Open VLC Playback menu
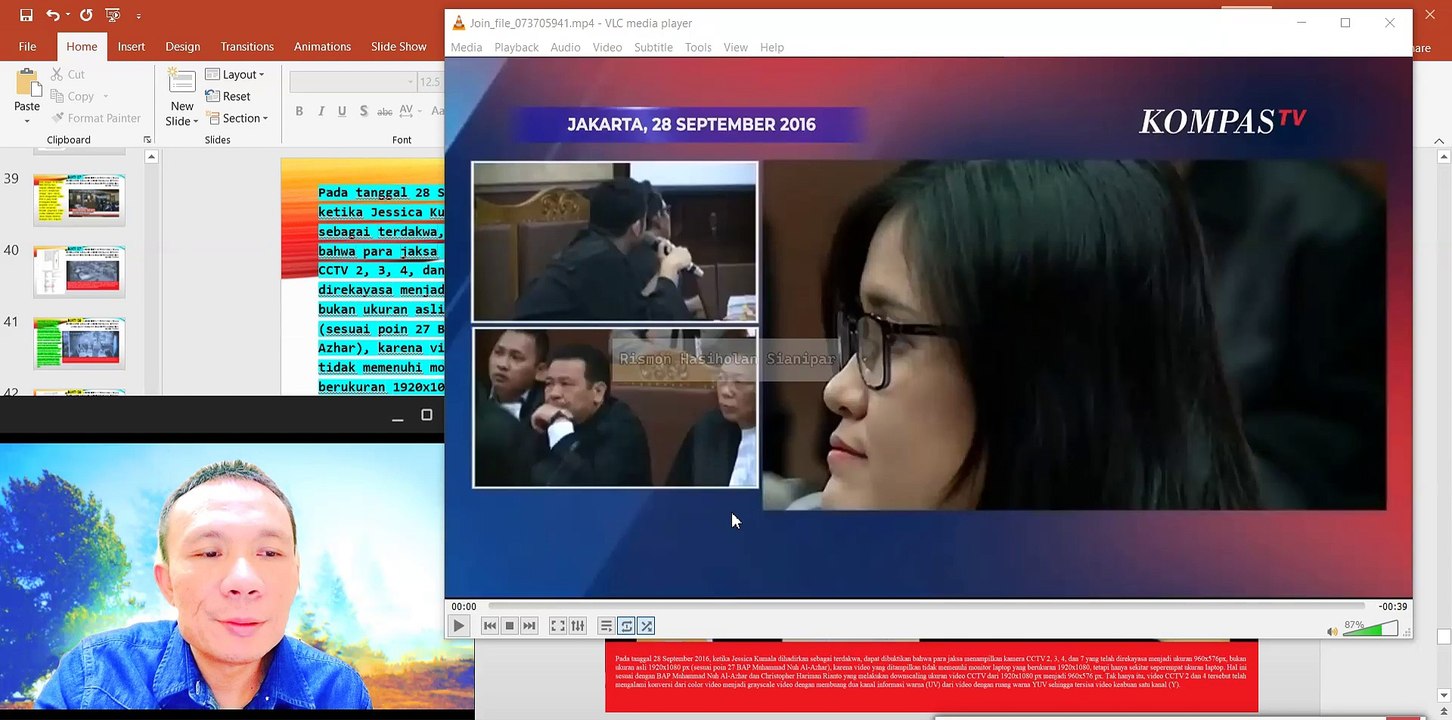This screenshot has width=1452, height=720. [516, 47]
